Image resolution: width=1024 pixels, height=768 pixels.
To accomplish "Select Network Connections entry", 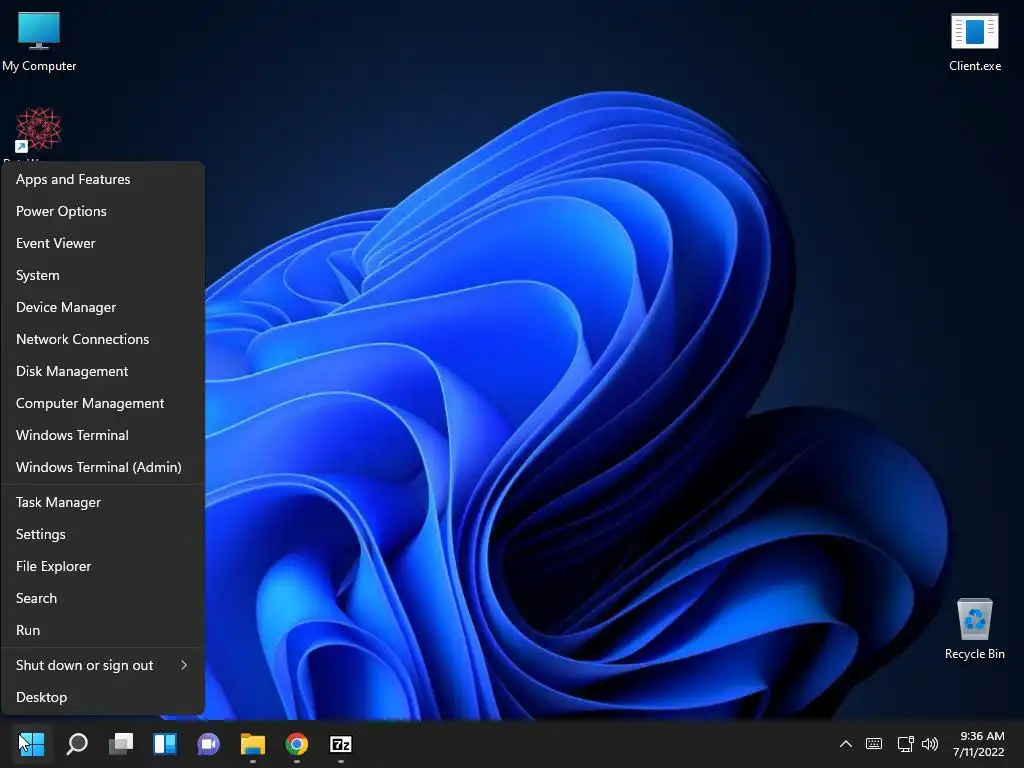I will [x=103, y=339].
